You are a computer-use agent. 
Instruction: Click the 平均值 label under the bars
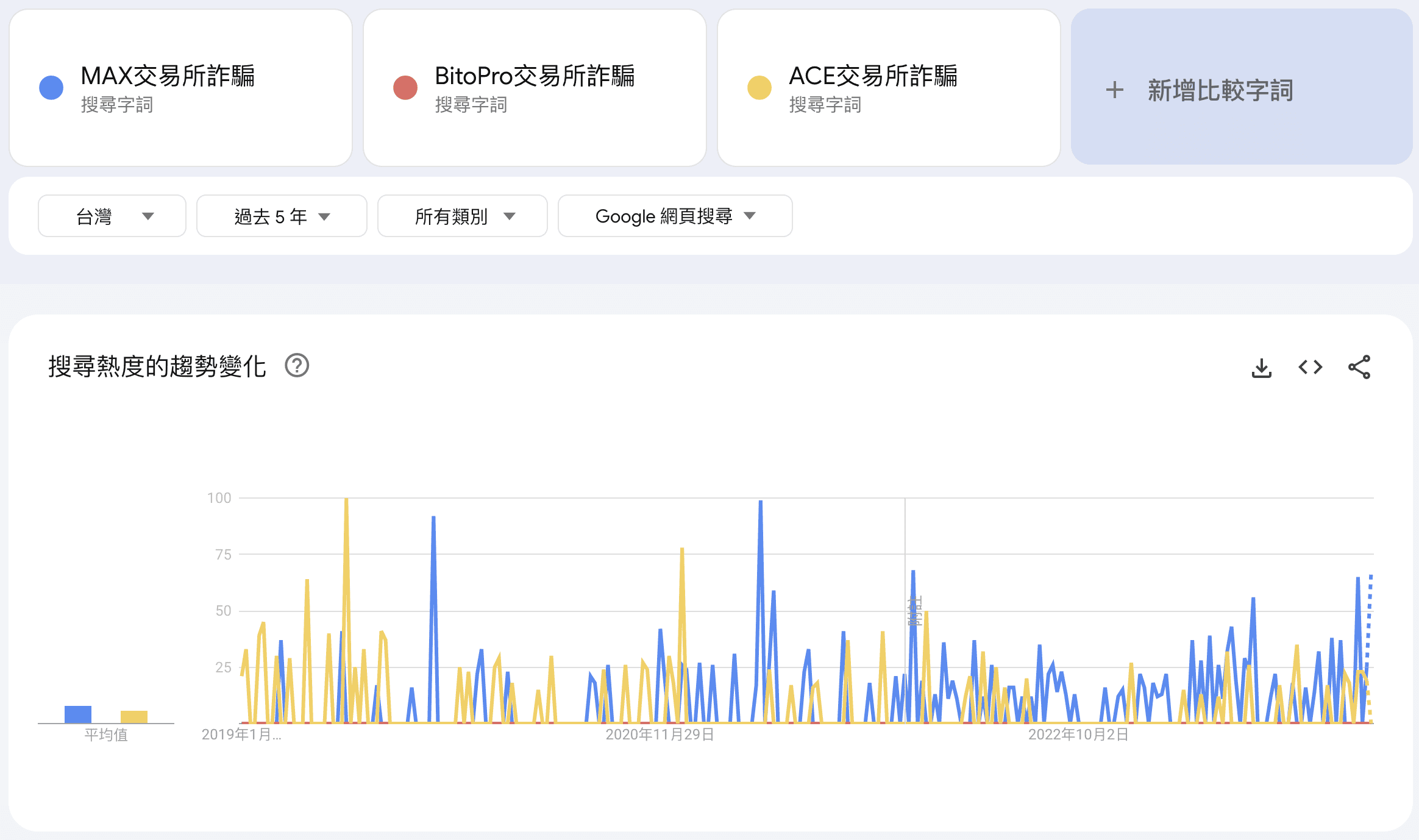(x=106, y=735)
